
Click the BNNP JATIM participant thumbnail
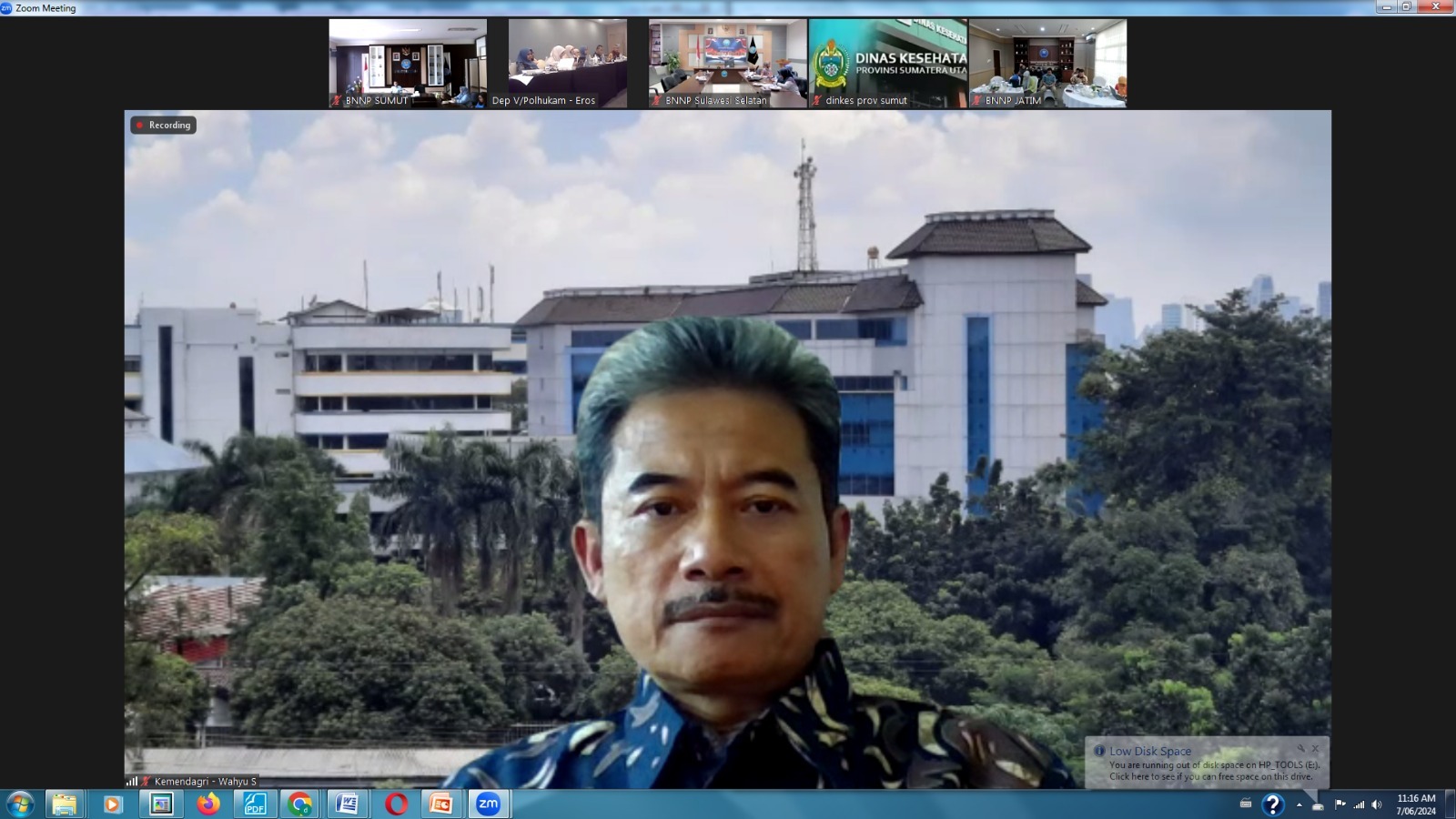click(1047, 63)
